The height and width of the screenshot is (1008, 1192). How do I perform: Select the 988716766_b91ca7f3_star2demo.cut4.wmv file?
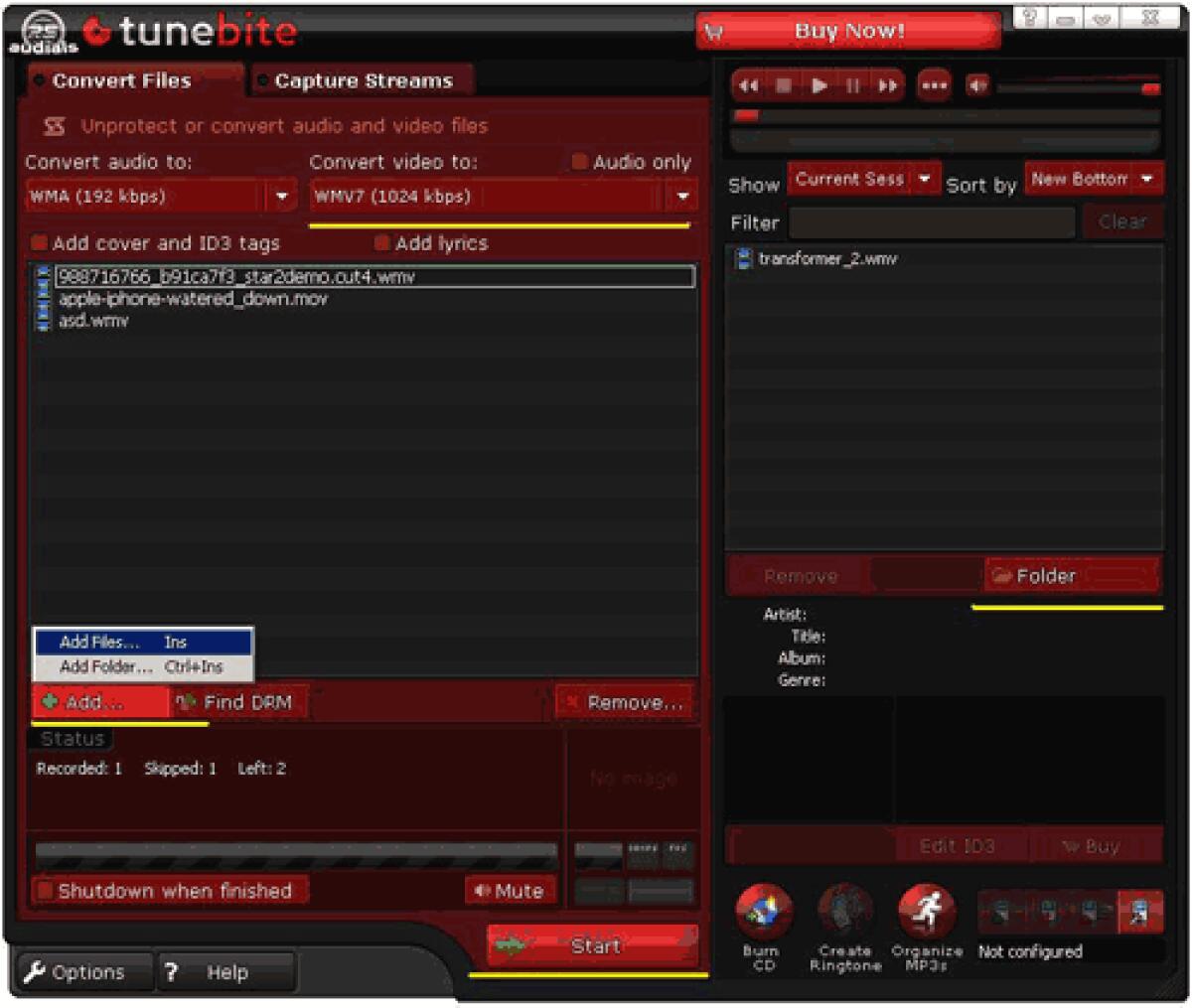[x=375, y=276]
